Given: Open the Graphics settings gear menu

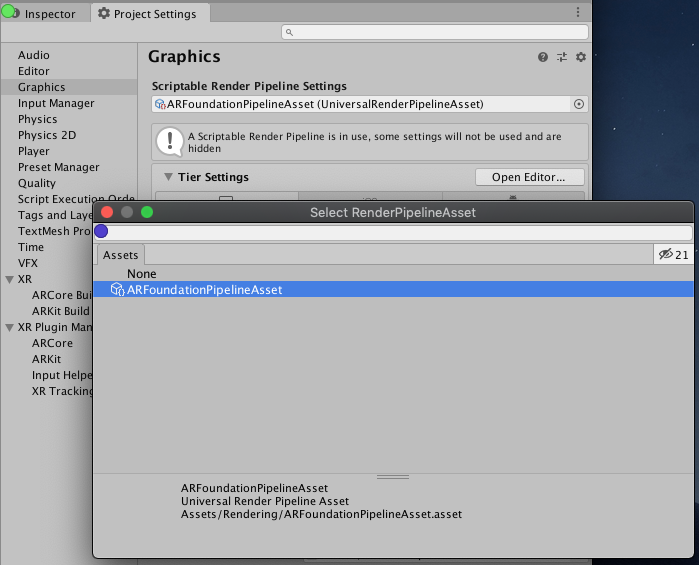Looking at the screenshot, I should point(581,58).
